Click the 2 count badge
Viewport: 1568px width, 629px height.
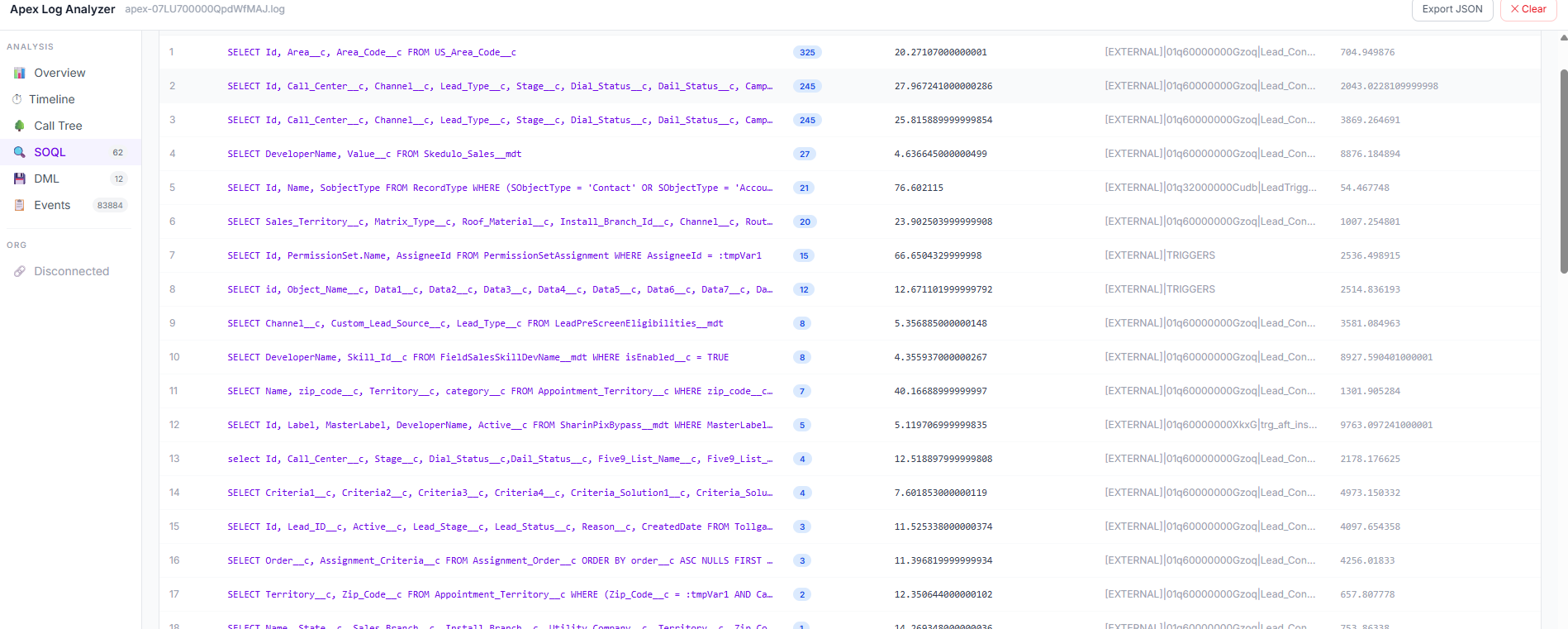[x=802, y=594]
